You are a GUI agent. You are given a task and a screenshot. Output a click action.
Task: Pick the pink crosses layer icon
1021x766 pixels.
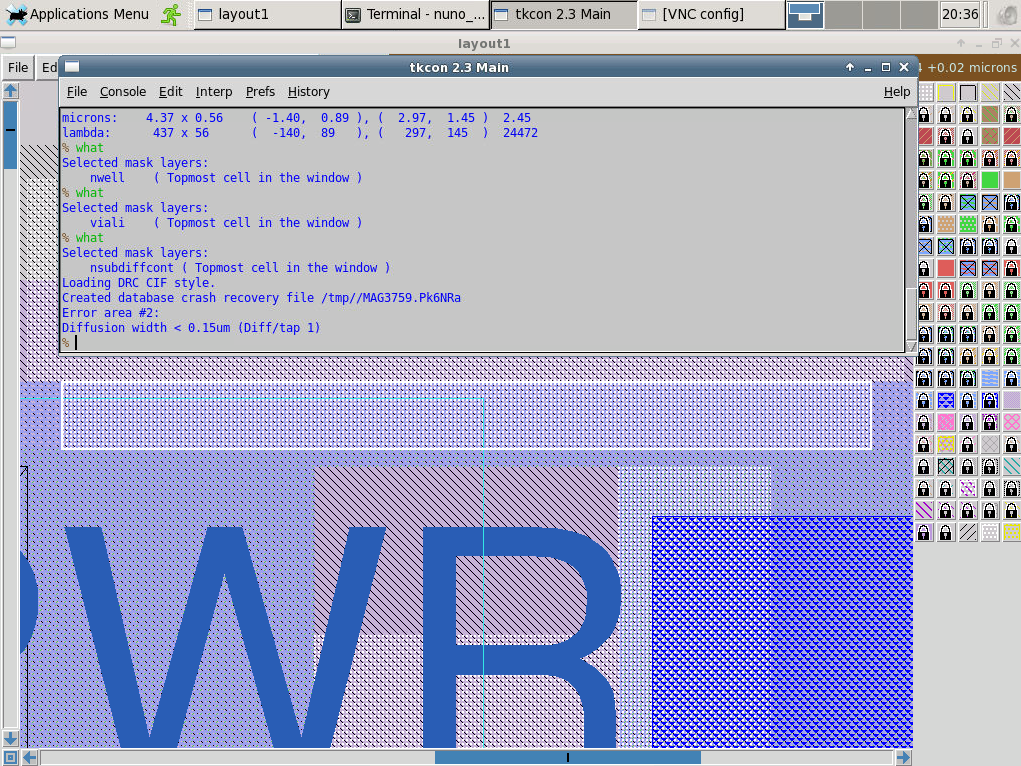tap(1011, 423)
